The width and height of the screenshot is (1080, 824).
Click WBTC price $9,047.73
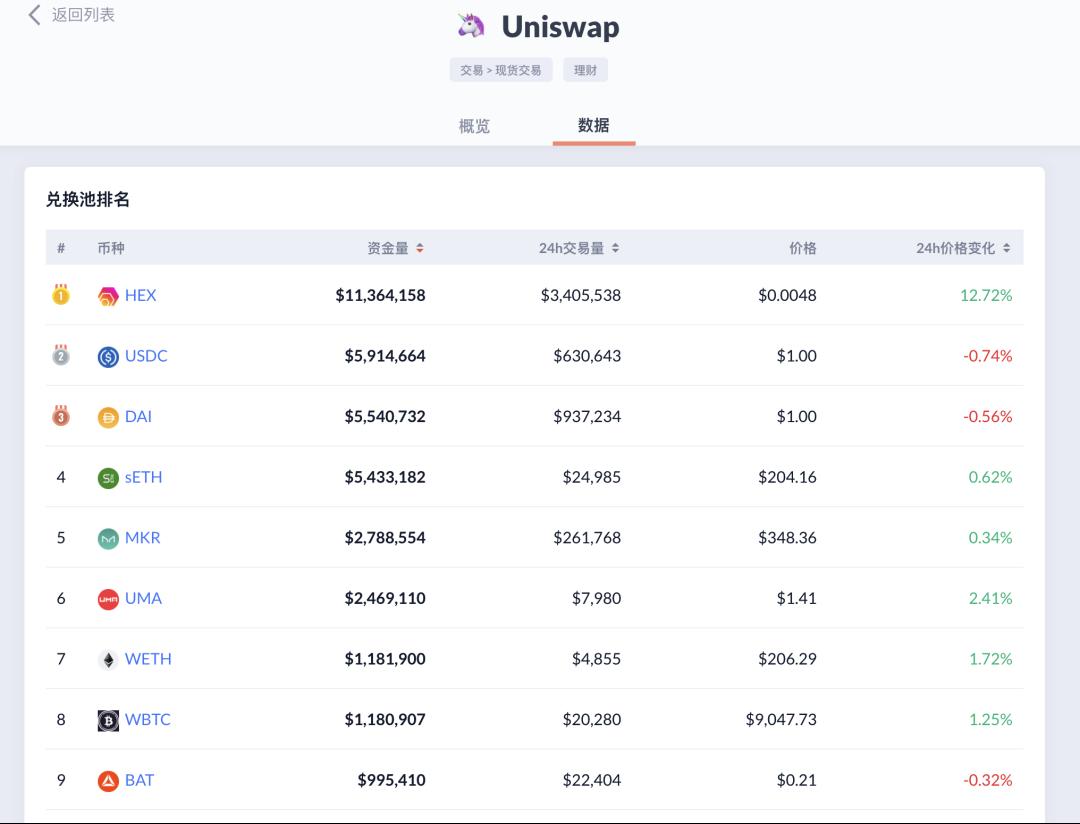(781, 719)
